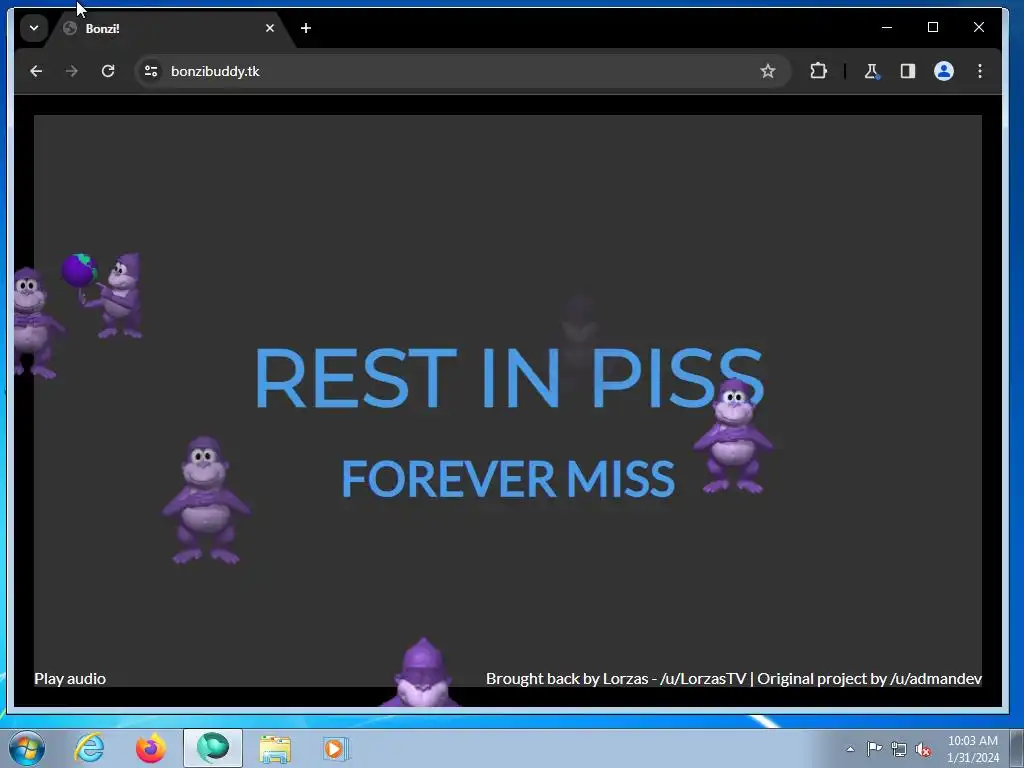Launch Internet Explorer from taskbar
1024x768 pixels.
tap(89, 748)
